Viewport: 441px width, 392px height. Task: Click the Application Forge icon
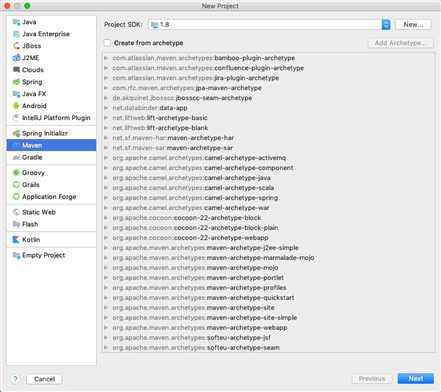click(16, 197)
